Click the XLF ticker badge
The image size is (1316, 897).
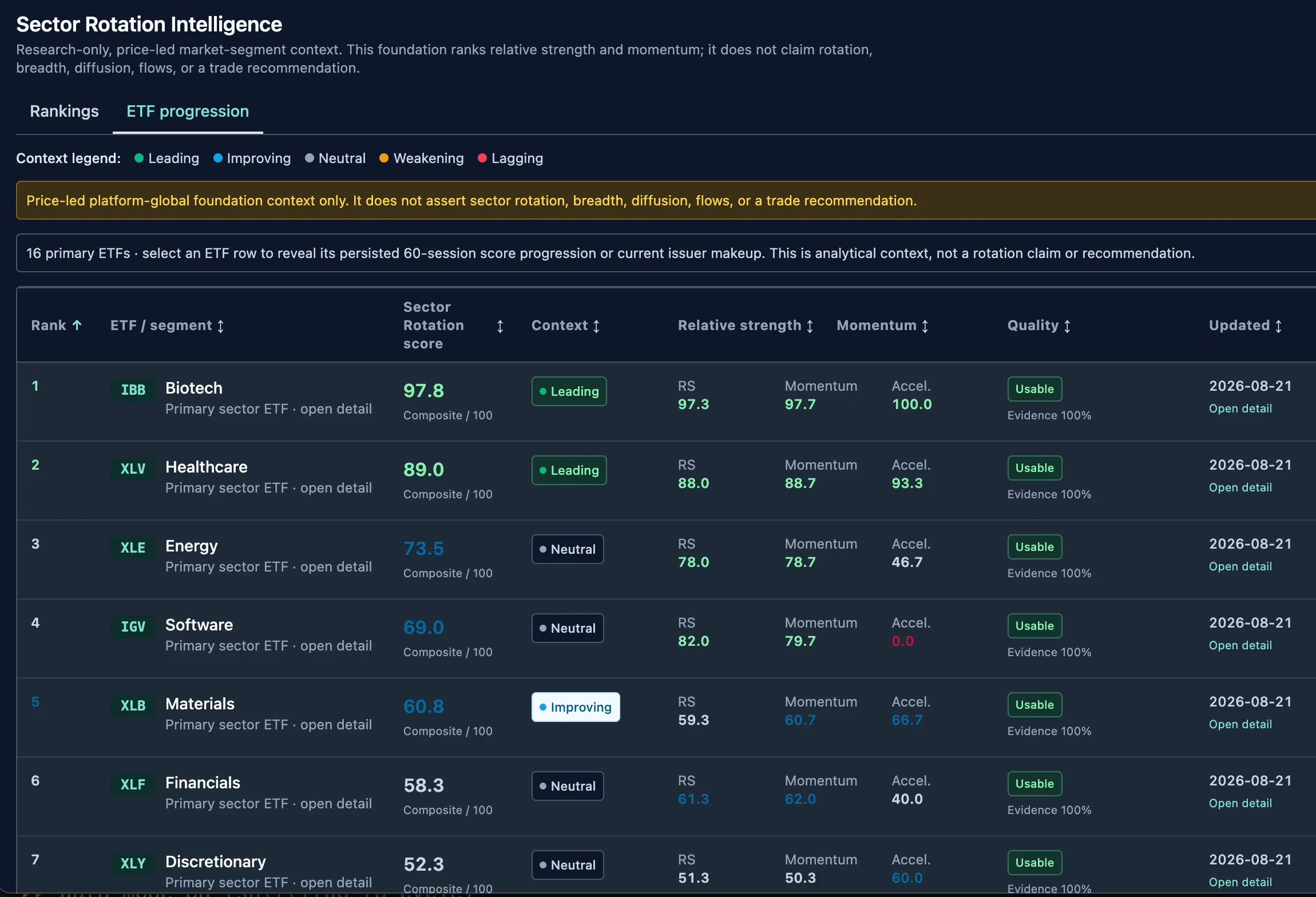(133, 784)
